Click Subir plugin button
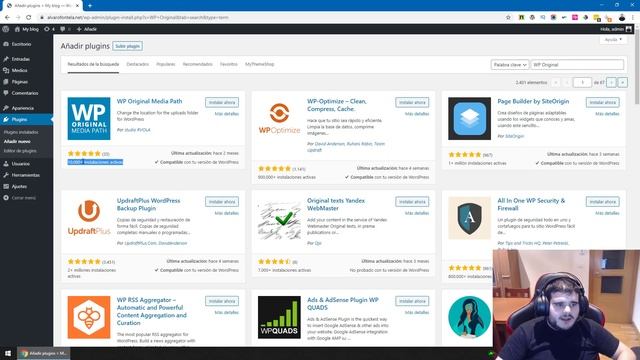Image resolution: width=640 pixels, height=360 pixels. pos(127,46)
